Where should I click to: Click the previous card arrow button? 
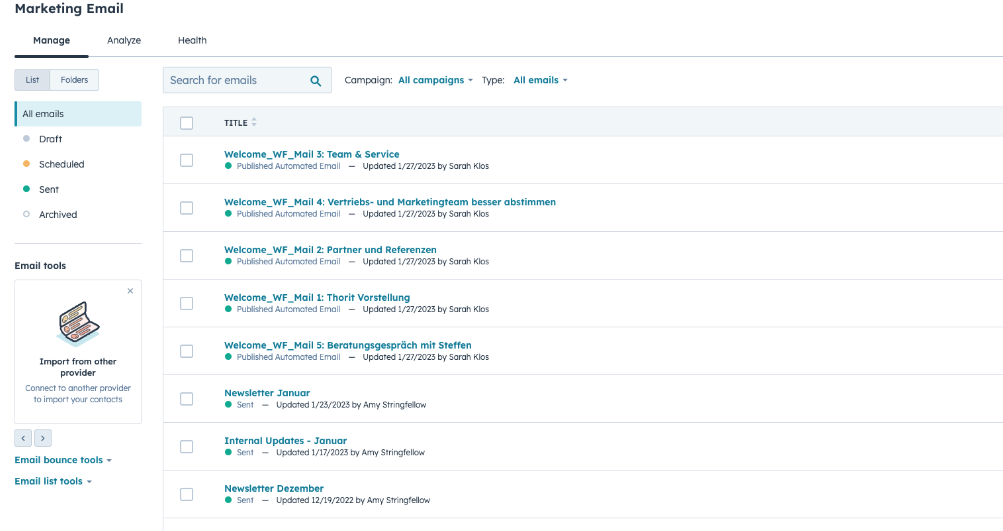[x=23, y=438]
